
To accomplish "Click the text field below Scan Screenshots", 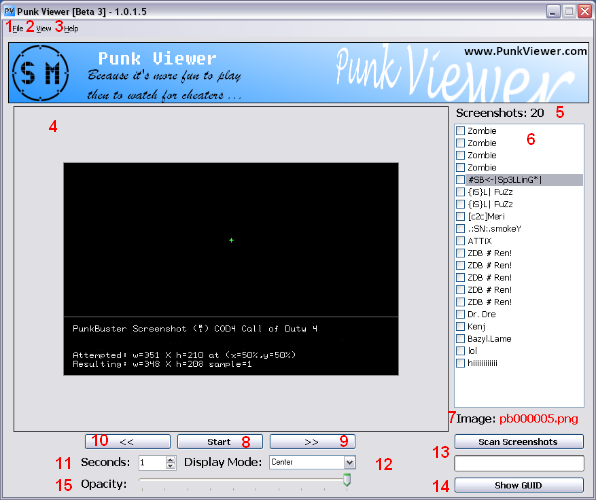I will tap(519, 463).
